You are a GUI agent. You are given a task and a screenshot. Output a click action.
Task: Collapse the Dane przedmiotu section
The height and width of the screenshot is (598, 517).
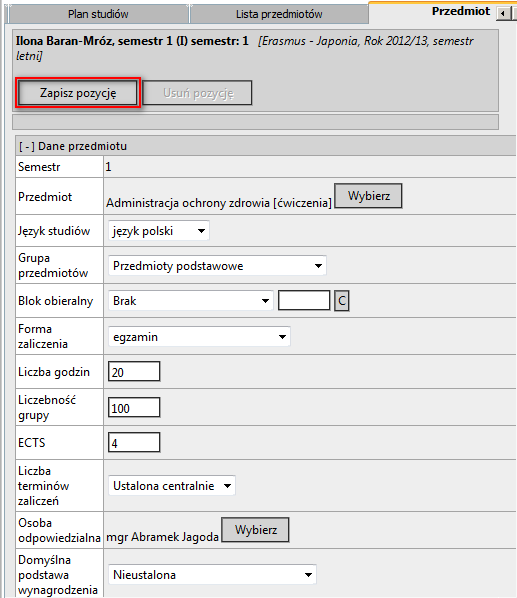coord(27,146)
